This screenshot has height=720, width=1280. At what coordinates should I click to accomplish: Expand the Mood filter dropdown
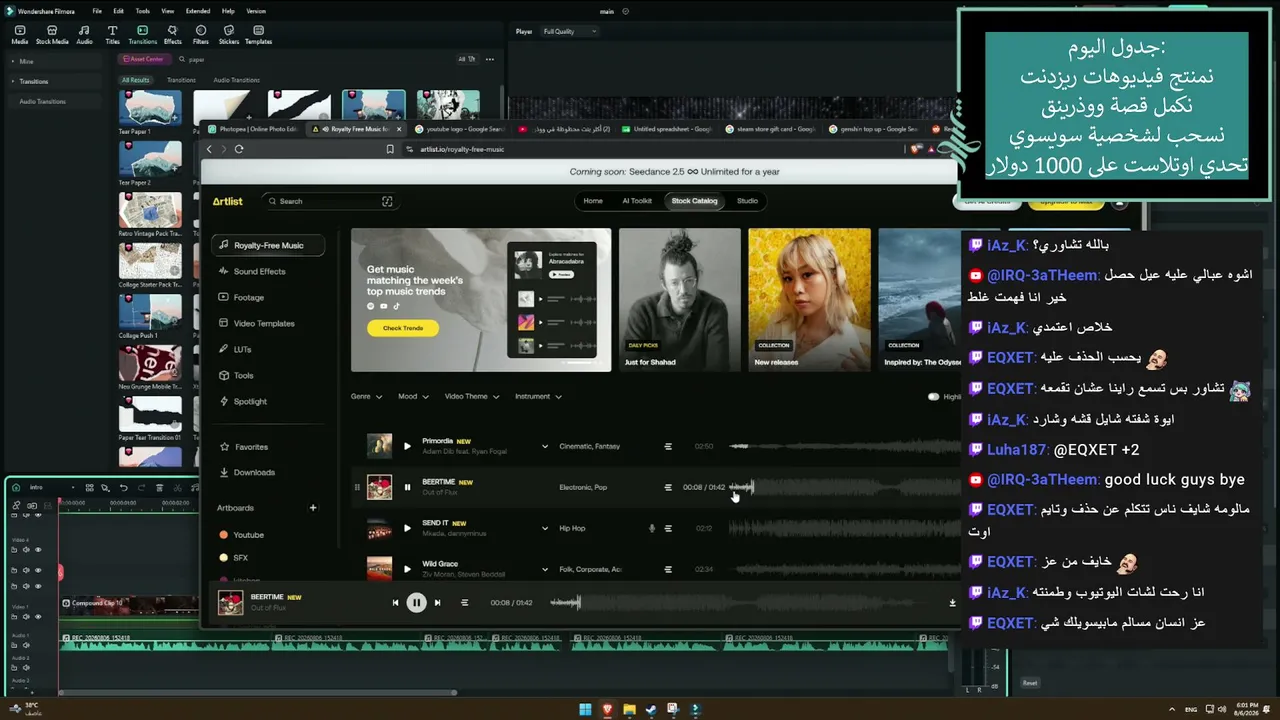(x=413, y=396)
